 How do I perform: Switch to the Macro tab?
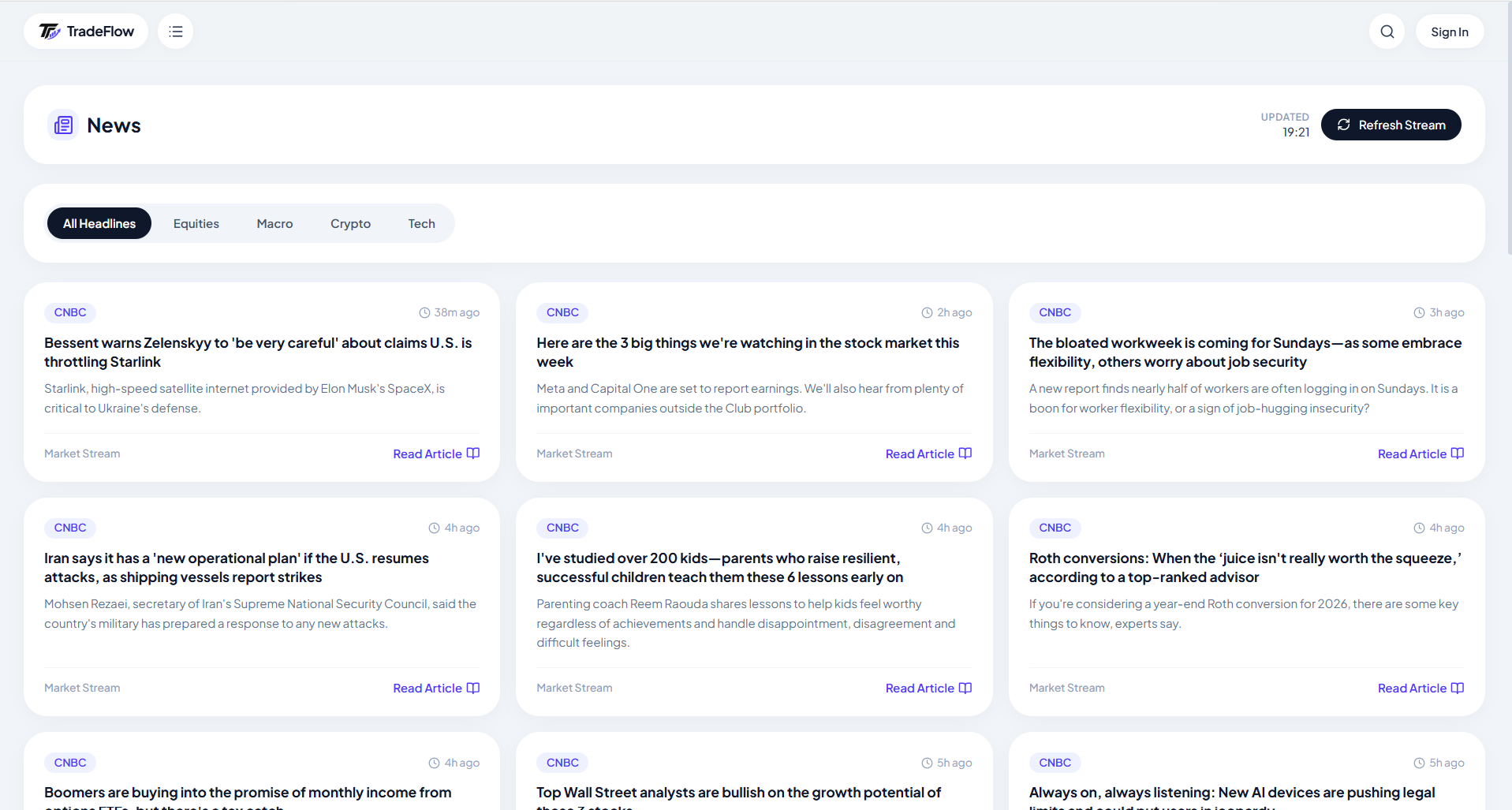[274, 223]
